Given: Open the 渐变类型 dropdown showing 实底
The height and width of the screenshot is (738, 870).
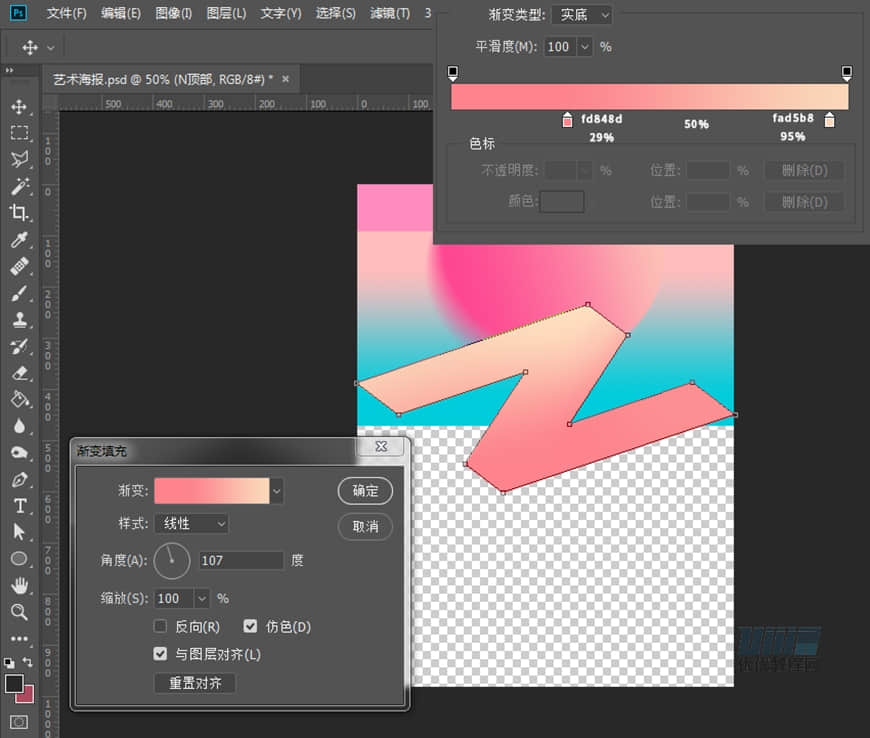Looking at the screenshot, I should click(582, 15).
